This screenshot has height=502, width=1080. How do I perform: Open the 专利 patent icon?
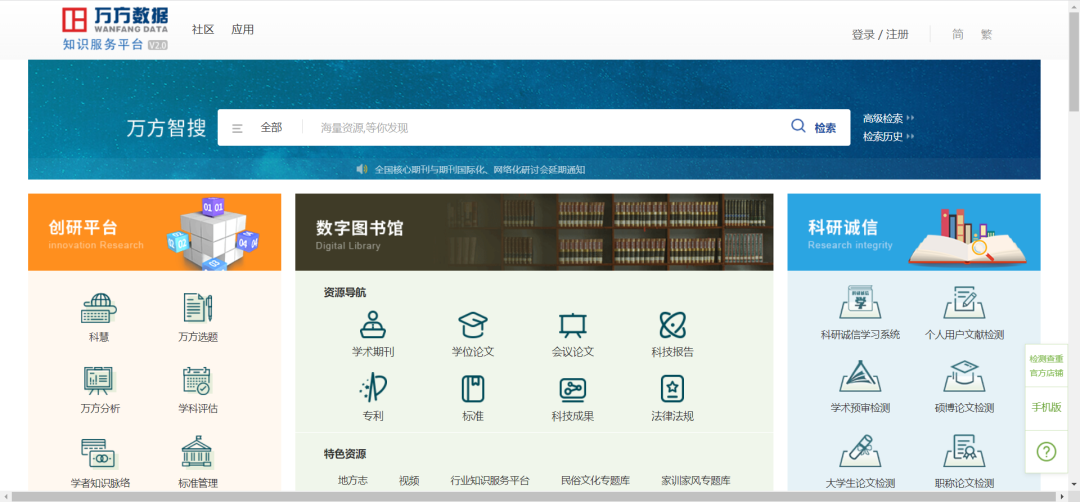click(373, 389)
